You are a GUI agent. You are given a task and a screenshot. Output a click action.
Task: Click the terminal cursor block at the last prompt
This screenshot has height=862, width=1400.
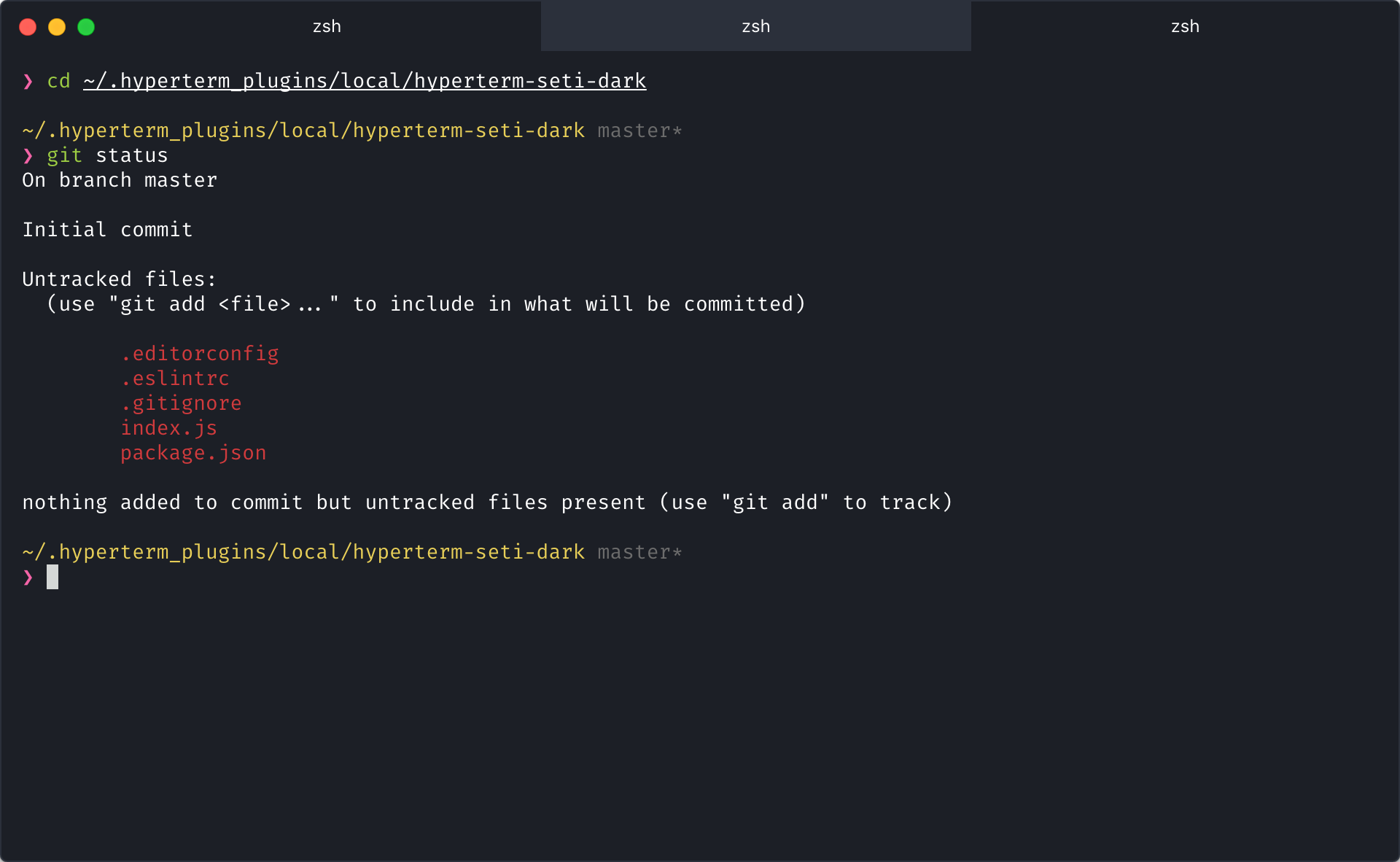pyautogui.click(x=52, y=577)
